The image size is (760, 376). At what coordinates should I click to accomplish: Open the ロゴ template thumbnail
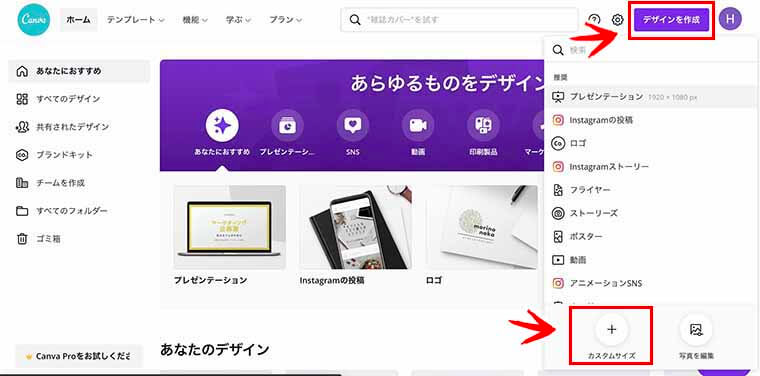481,227
